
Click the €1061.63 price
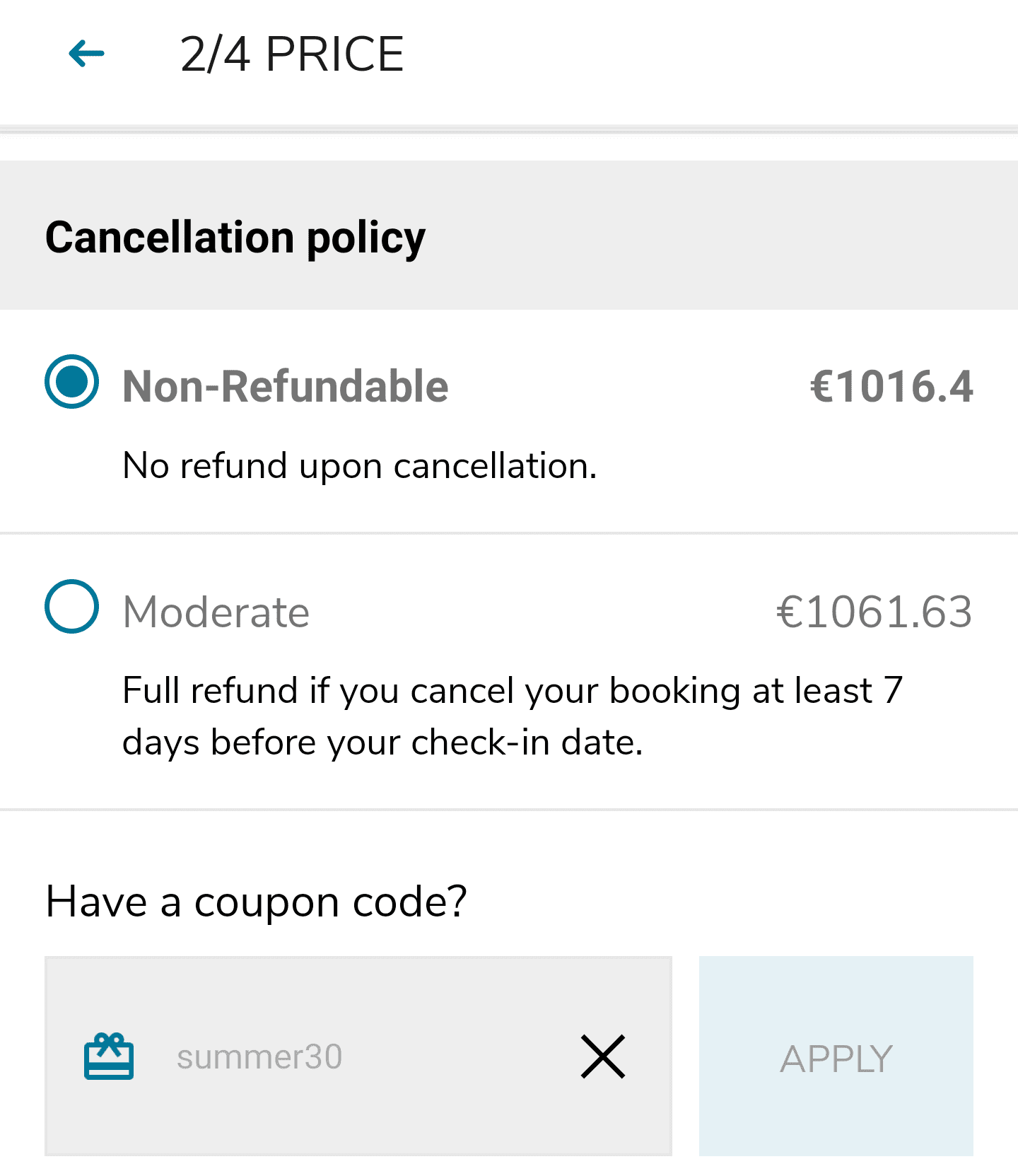click(x=874, y=612)
